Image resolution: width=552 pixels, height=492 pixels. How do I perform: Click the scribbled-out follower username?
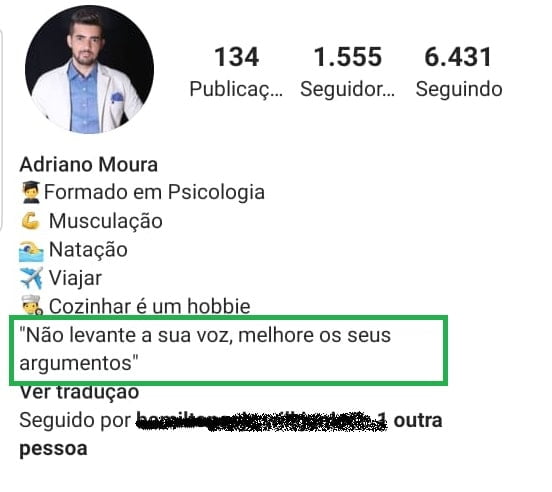click(x=261, y=421)
